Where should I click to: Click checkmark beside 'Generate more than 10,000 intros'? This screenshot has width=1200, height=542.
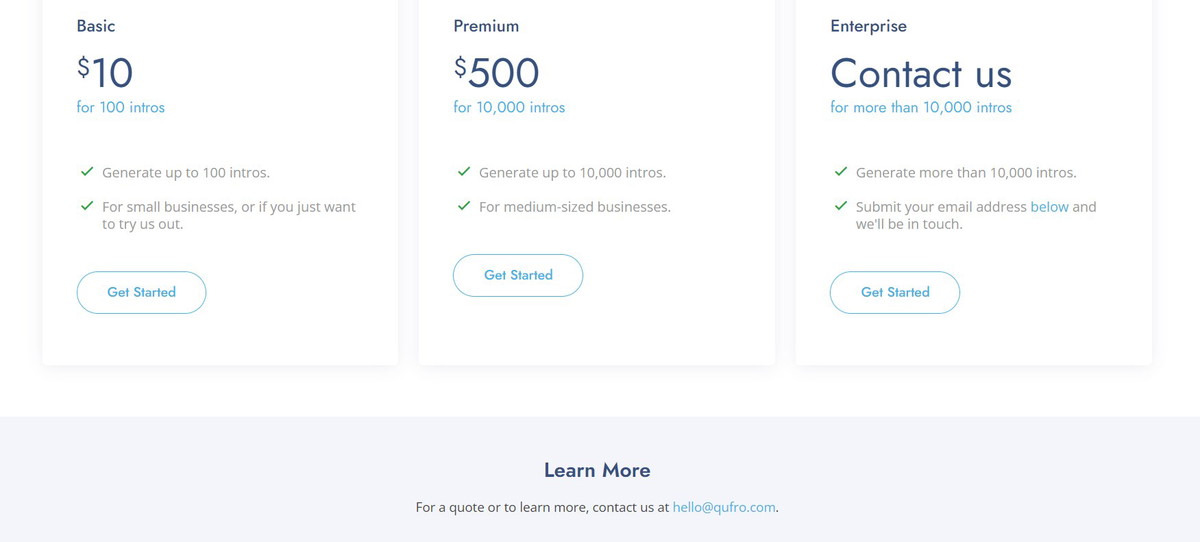[841, 172]
